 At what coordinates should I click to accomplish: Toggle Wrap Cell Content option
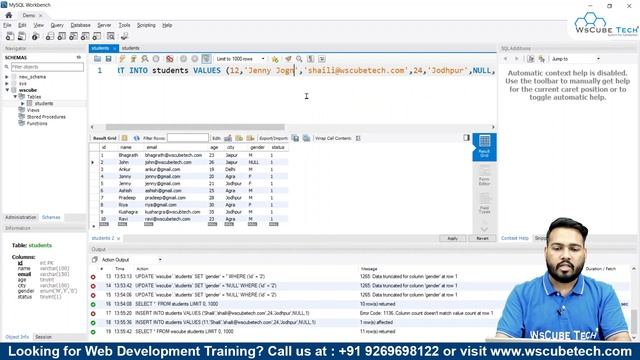point(358,138)
